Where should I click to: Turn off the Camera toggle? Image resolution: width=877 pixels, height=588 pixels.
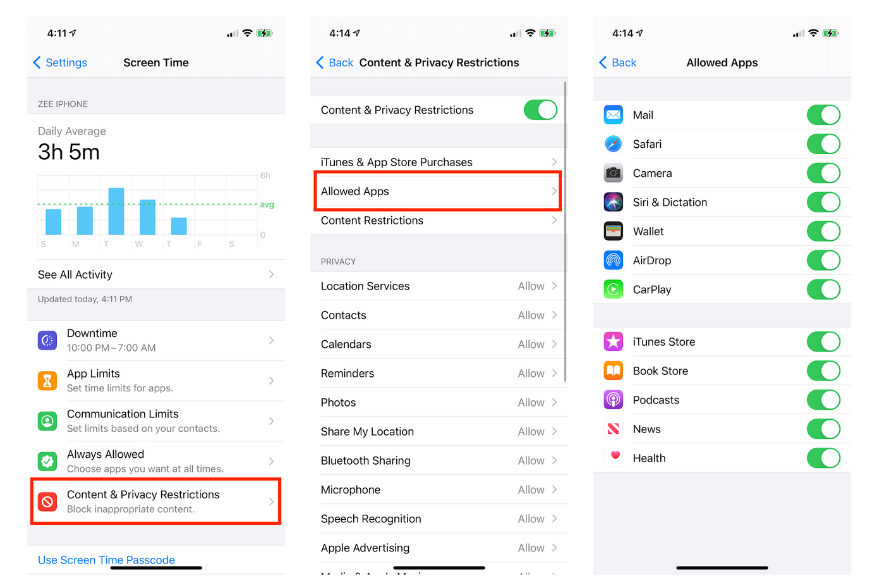click(x=823, y=173)
